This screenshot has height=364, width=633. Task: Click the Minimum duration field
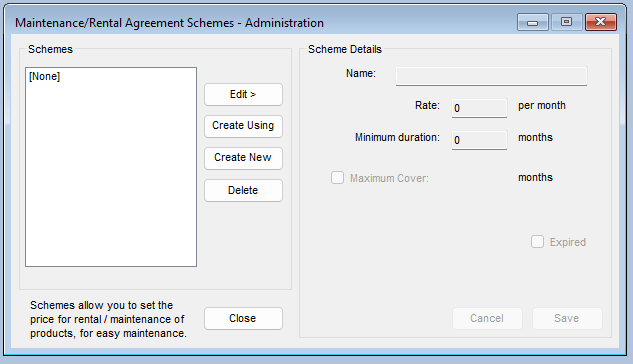coord(479,140)
